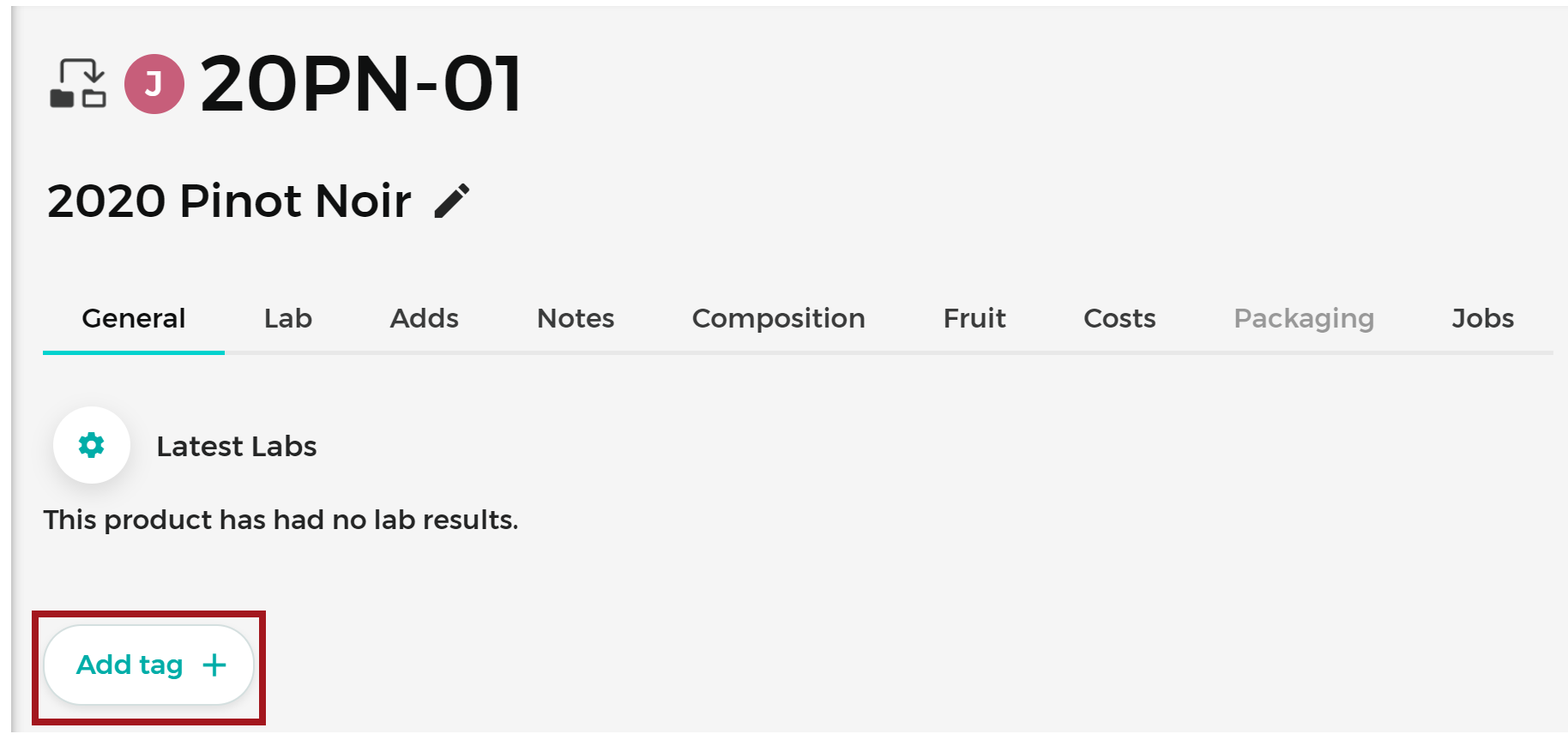
Task: Click the plus icon in Add tag
Action: 214,665
